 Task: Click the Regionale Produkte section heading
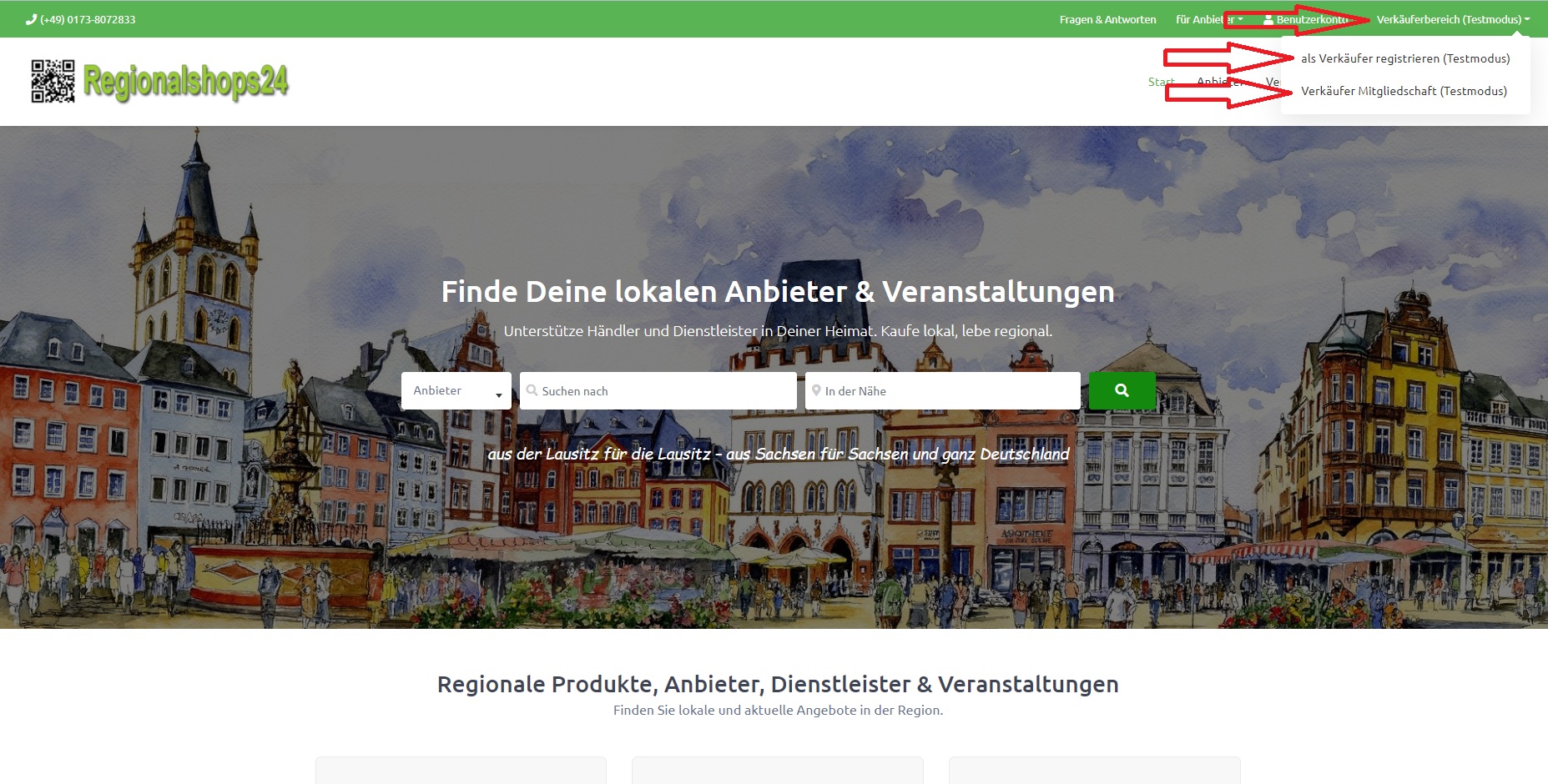(777, 684)
